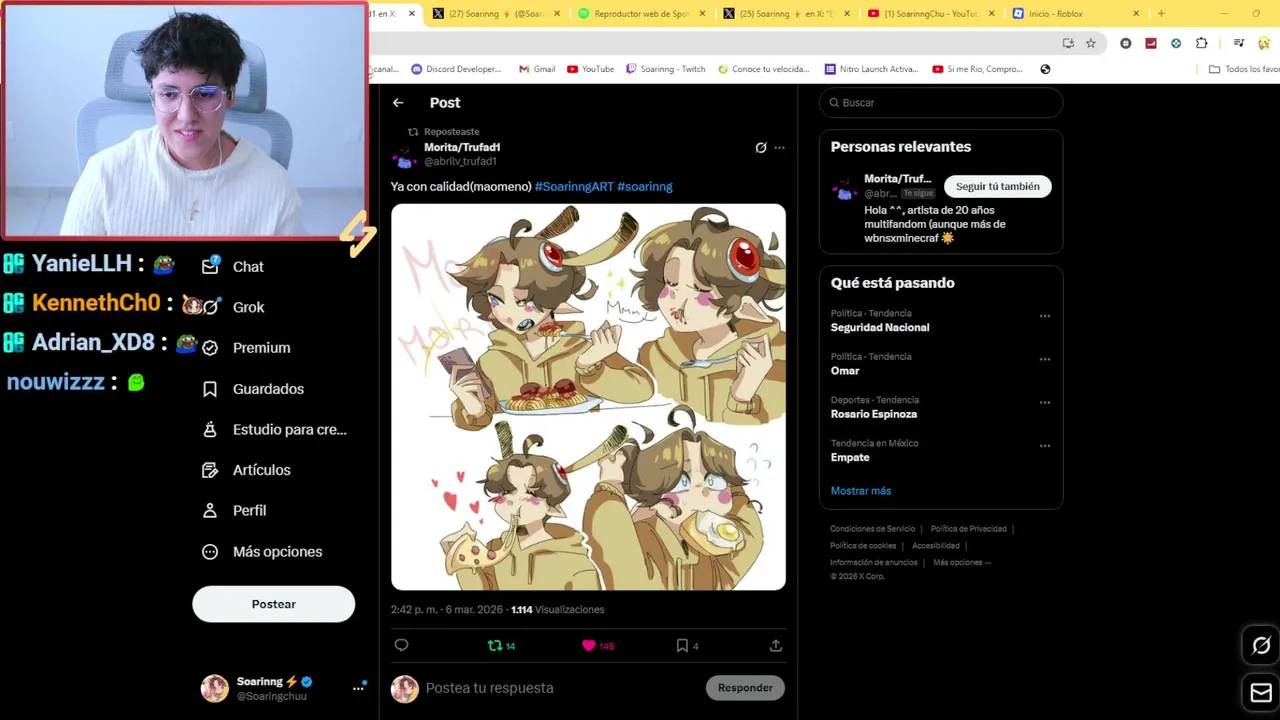Click Mostrar más under trends

coord(861,491)
